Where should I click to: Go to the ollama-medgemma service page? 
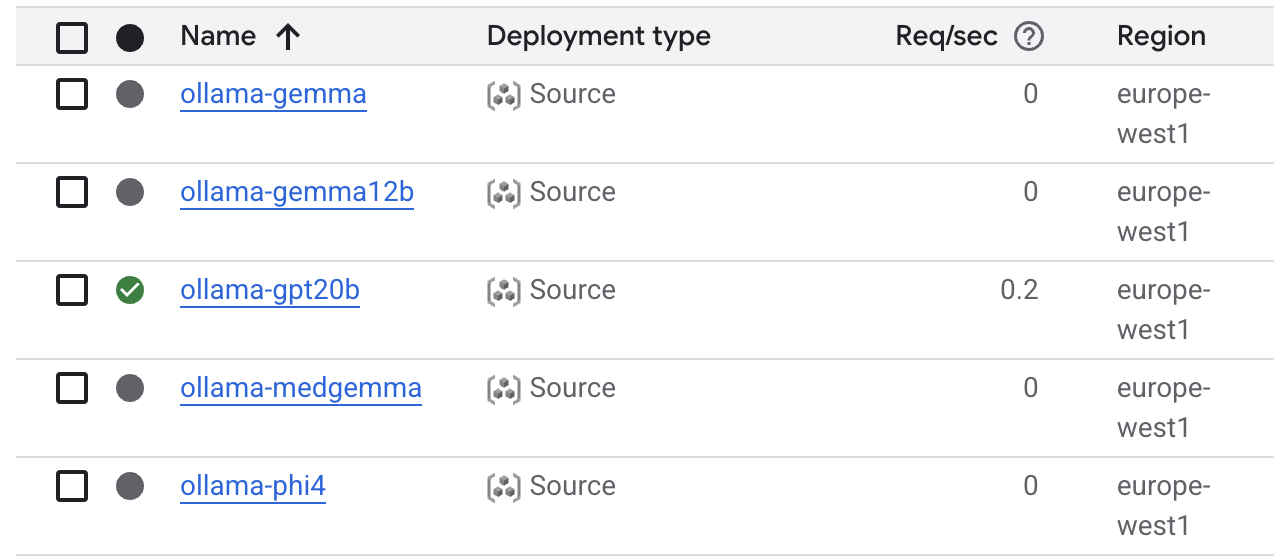coord(300,388)
